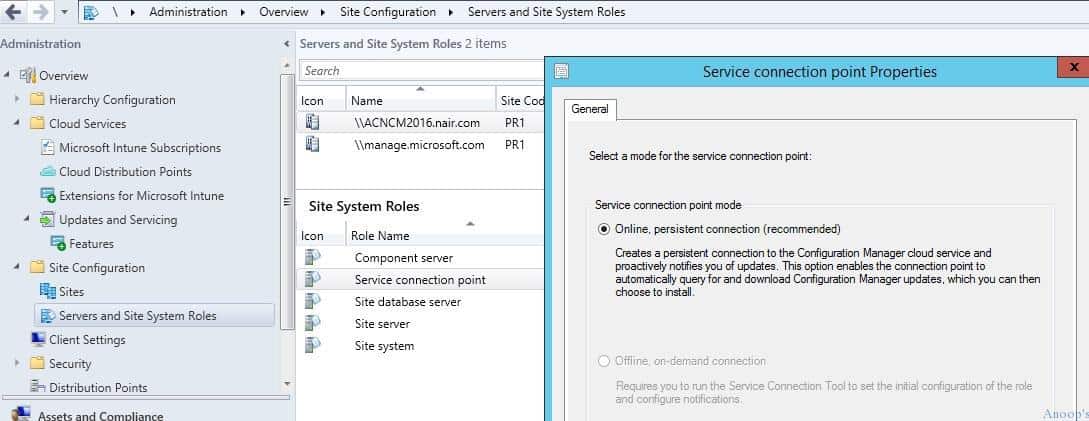
Task: Open Microsoft Intune Subscriptions node
Action: point(140,147)
